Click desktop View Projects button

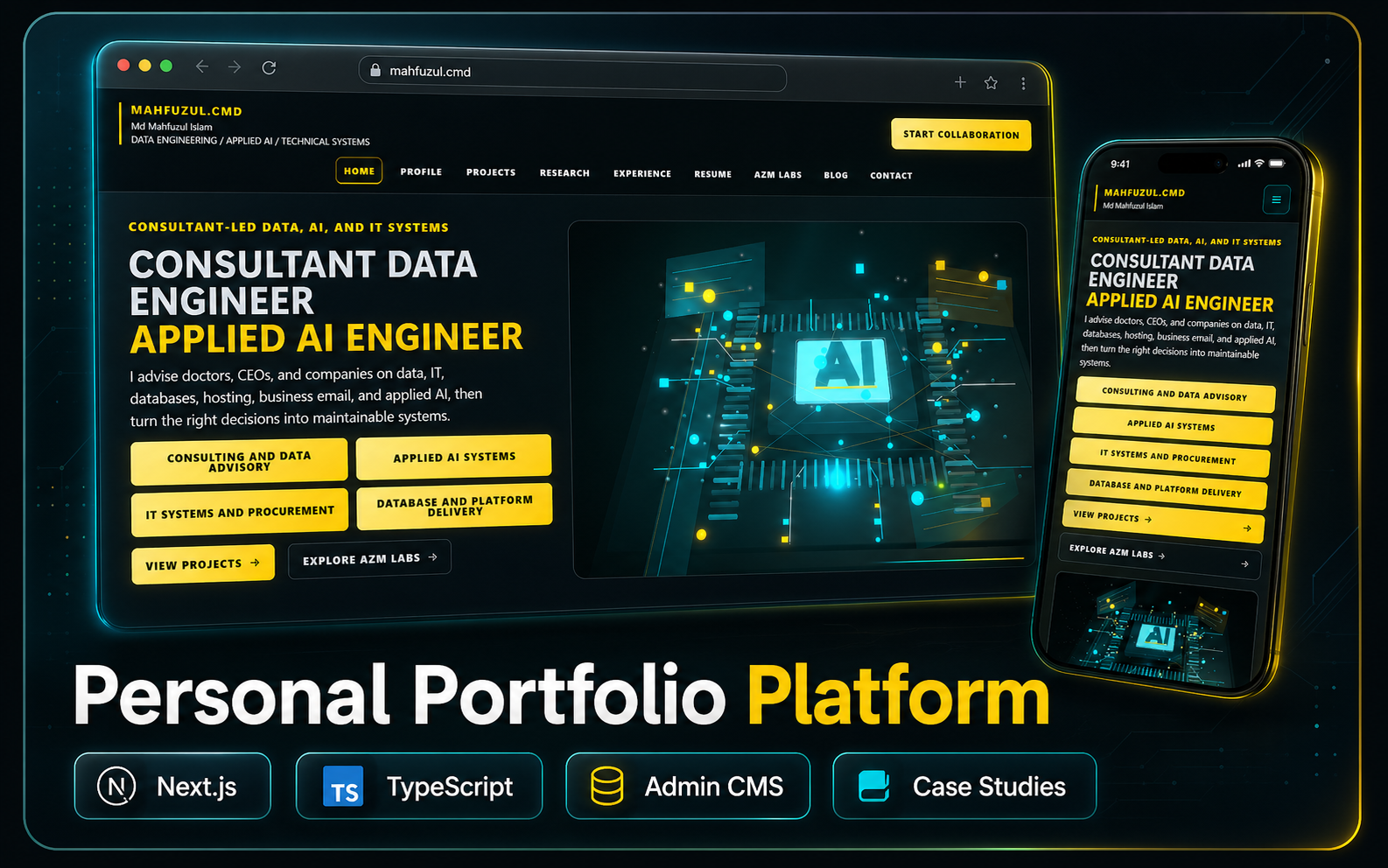tap(202, 564)
